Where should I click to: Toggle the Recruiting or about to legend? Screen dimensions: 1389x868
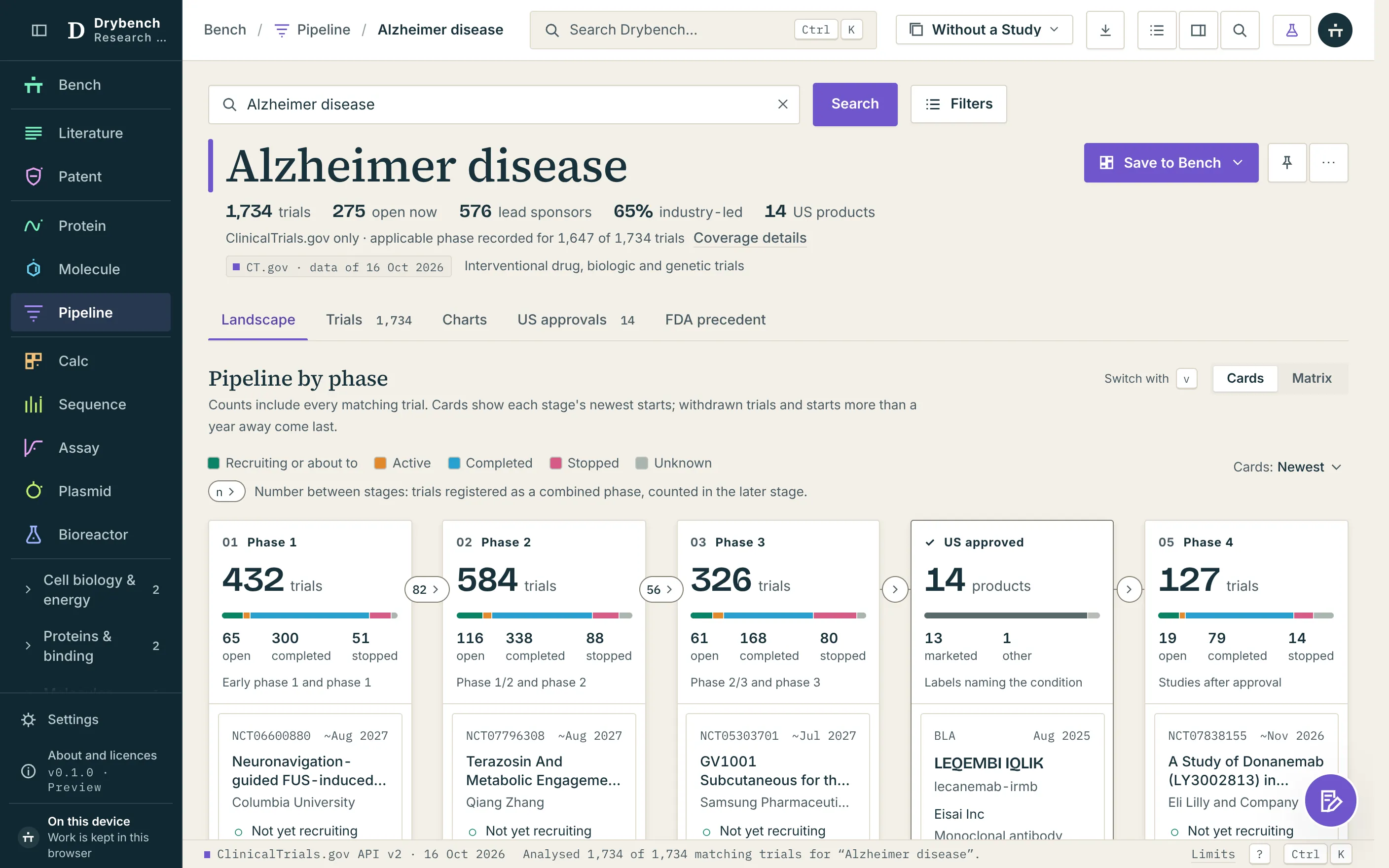[283, 463]
